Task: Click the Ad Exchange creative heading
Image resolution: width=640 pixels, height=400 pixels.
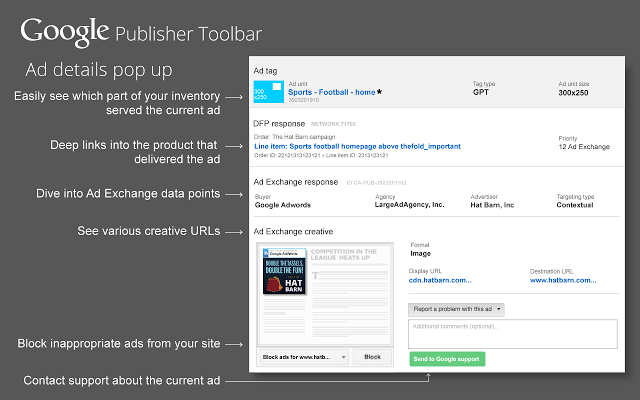Action: pos(293,231)
